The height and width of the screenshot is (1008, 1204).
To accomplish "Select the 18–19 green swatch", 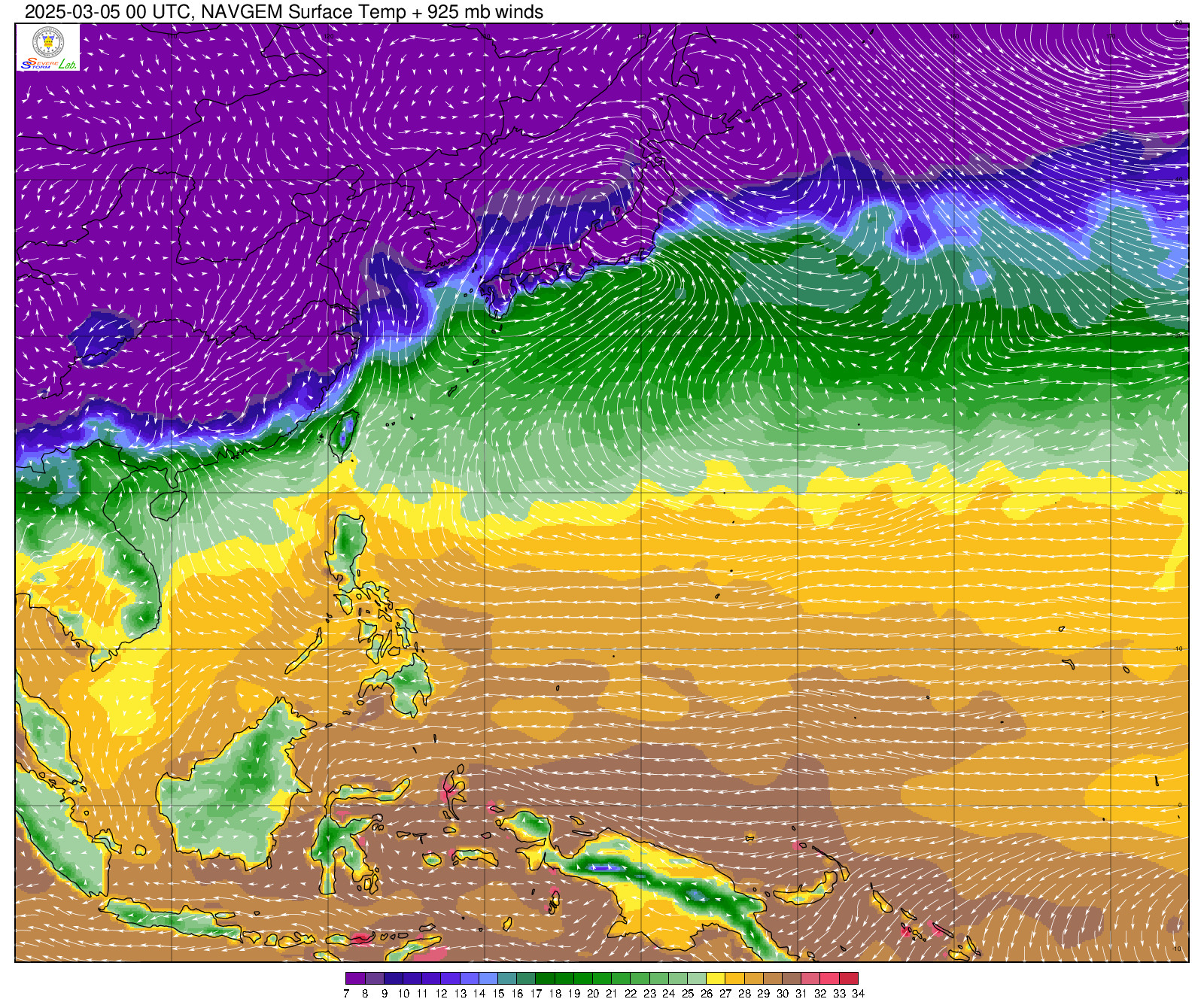I will click(x=564, y=979).
